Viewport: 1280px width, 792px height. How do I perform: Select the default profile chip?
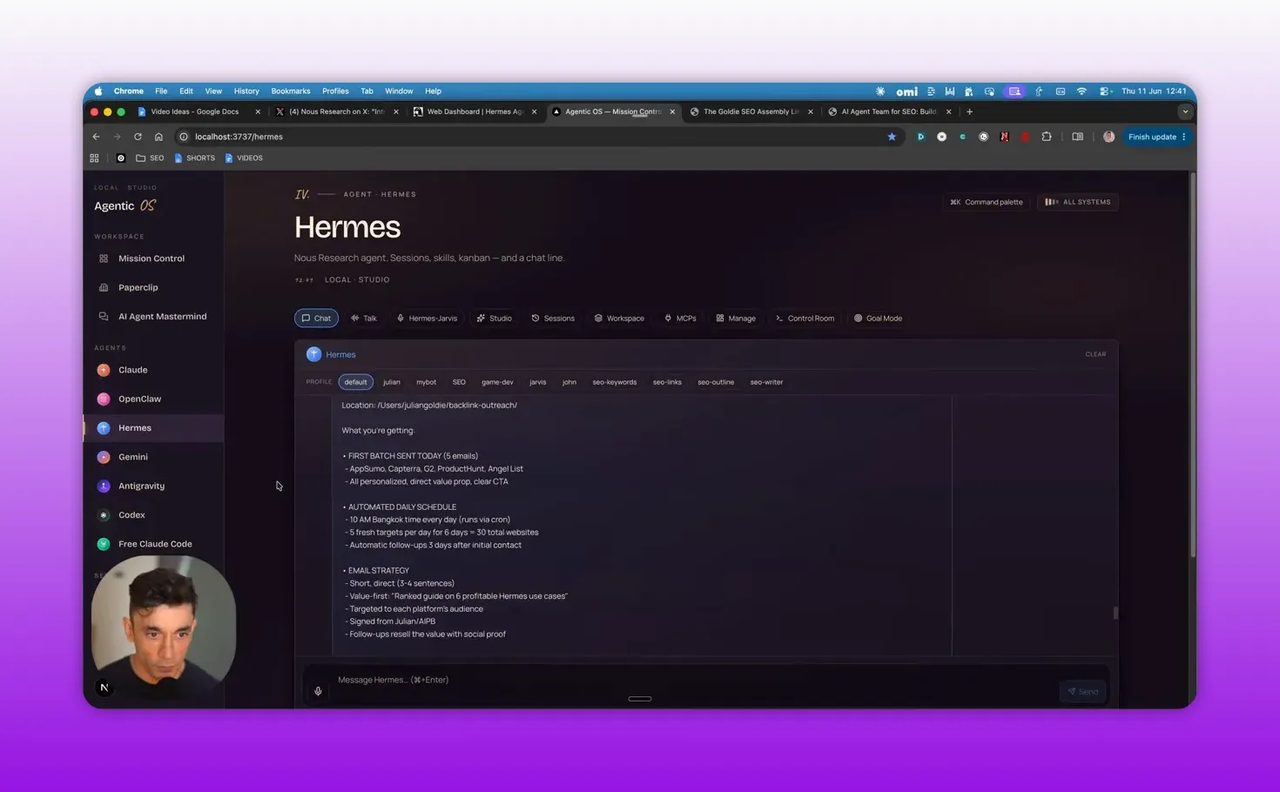click(356, 382)
